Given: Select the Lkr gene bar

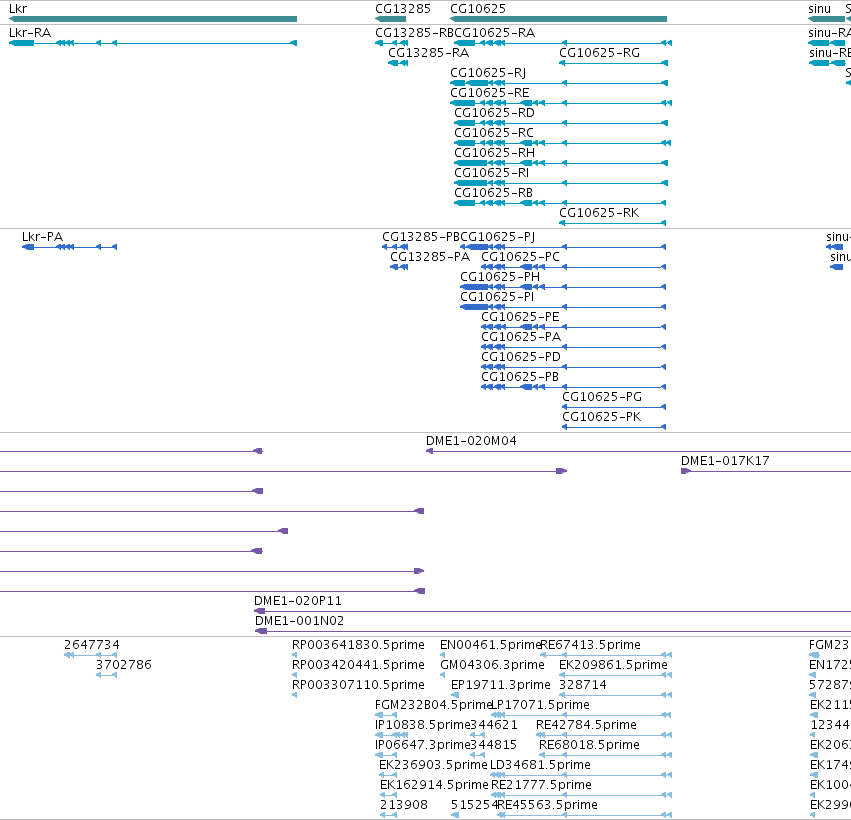Looking at the screenshot, I should point(153,19).
